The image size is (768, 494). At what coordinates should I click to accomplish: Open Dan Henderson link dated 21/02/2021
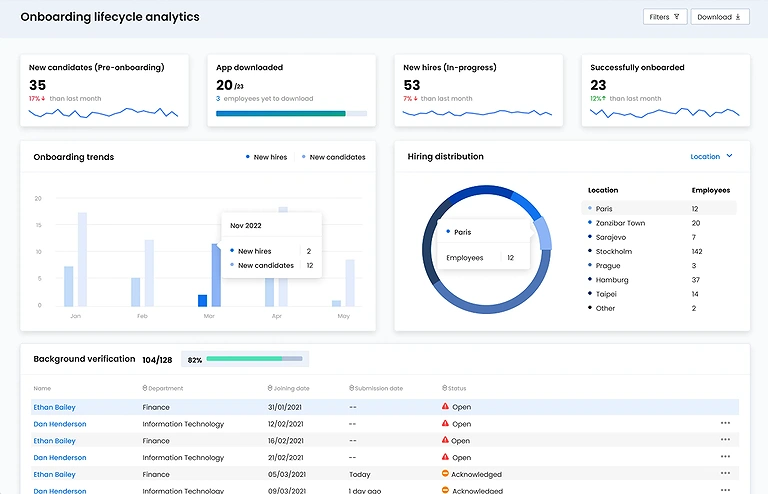60,457
